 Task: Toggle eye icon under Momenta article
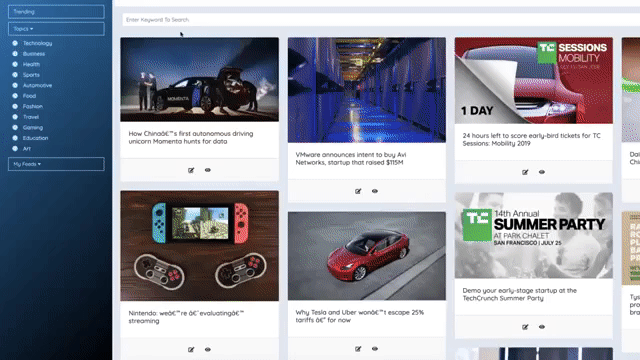(208, 170)
